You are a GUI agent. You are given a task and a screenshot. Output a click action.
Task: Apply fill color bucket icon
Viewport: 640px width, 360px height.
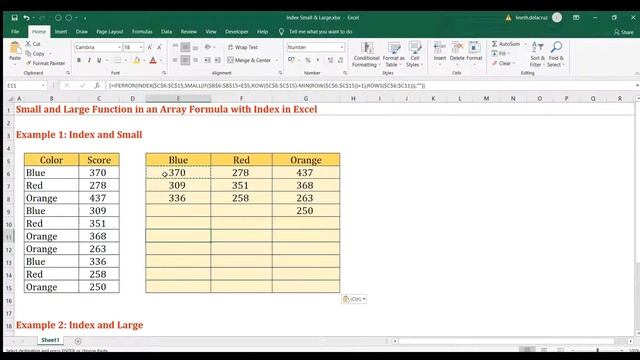click(137, 60)
